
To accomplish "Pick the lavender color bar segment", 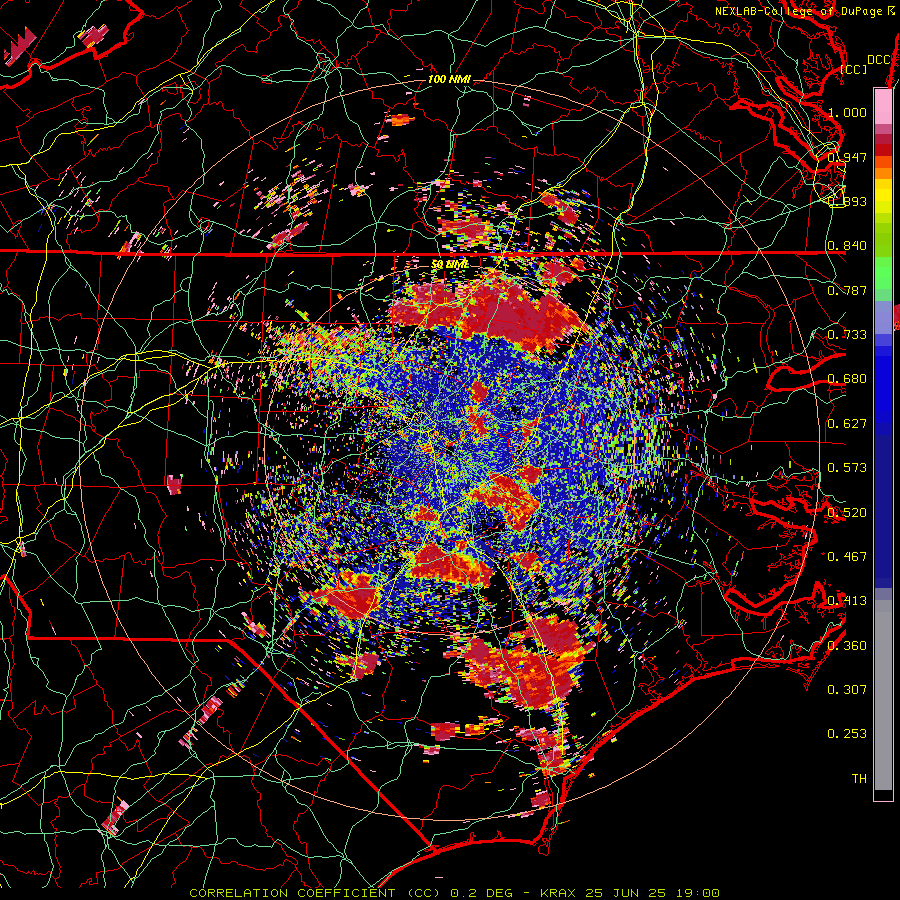I will pos(883,317).
